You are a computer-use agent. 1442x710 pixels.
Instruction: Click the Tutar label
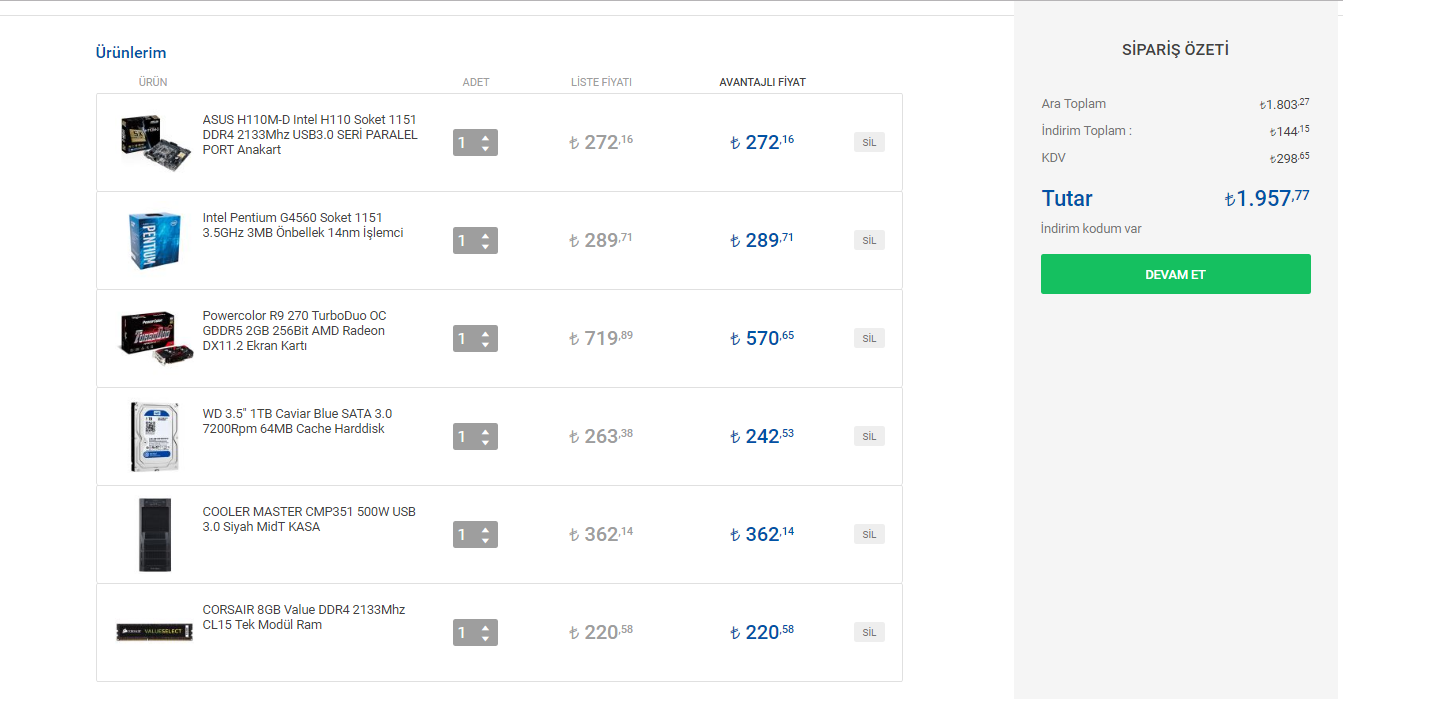tap(1067, 198)
